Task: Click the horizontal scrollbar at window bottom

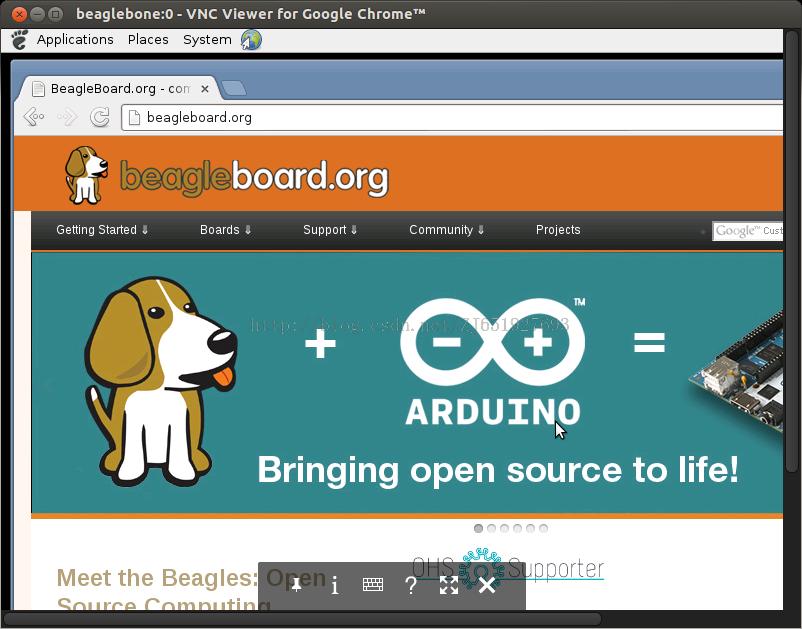Action: (x=302, y=619)
